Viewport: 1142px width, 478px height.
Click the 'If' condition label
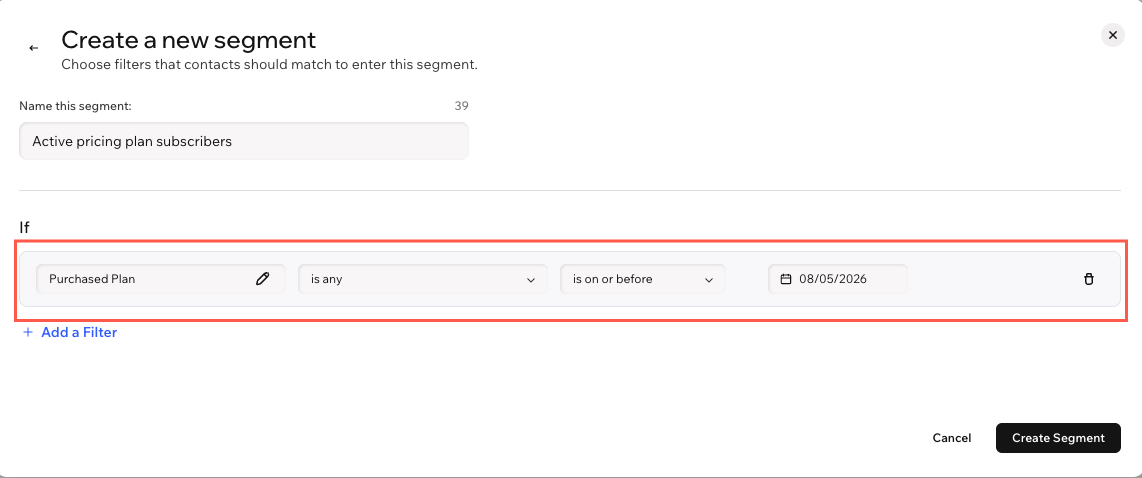click(x=24, y=228)
